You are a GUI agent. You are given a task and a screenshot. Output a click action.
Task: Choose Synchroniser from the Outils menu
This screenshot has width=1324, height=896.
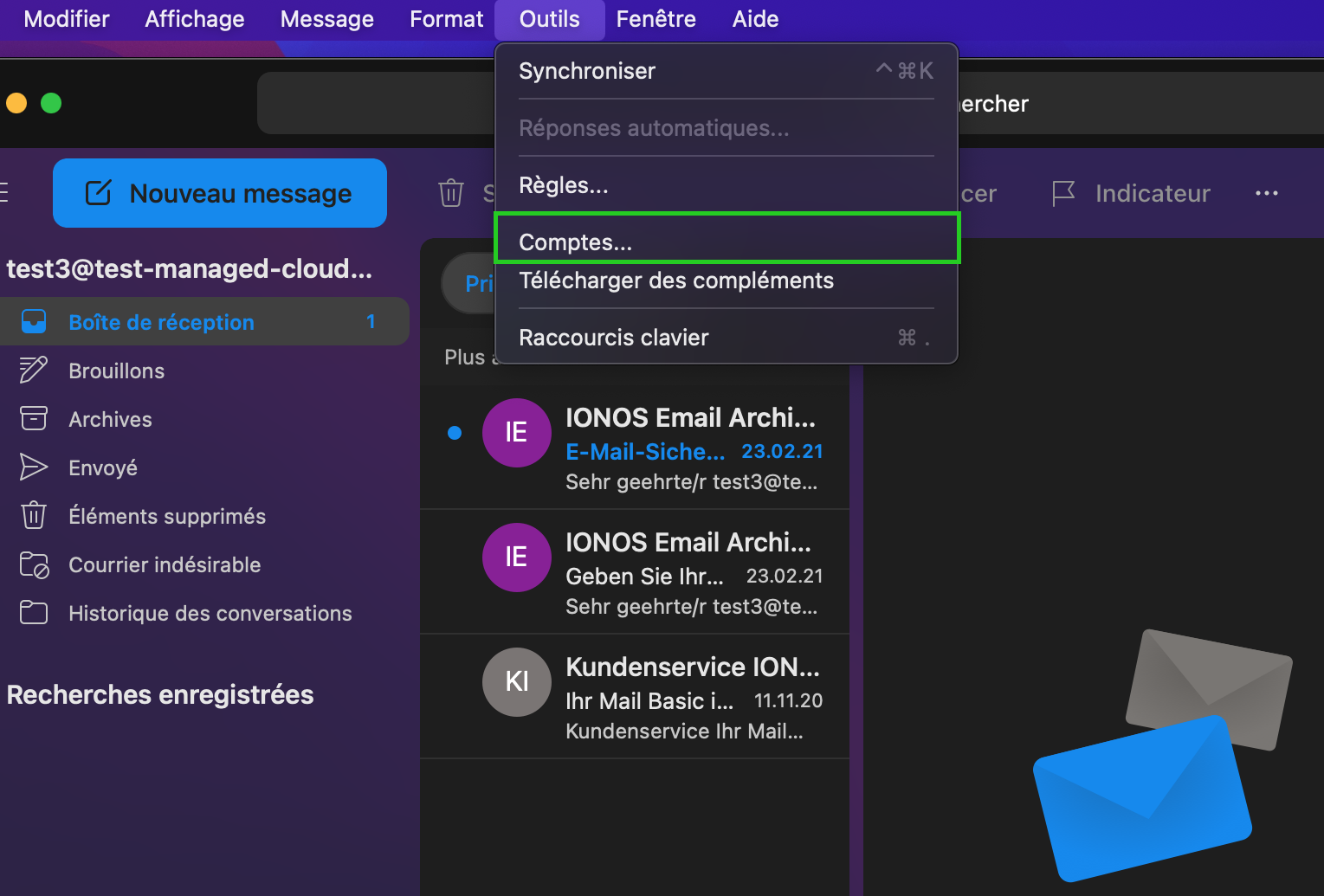726,71
